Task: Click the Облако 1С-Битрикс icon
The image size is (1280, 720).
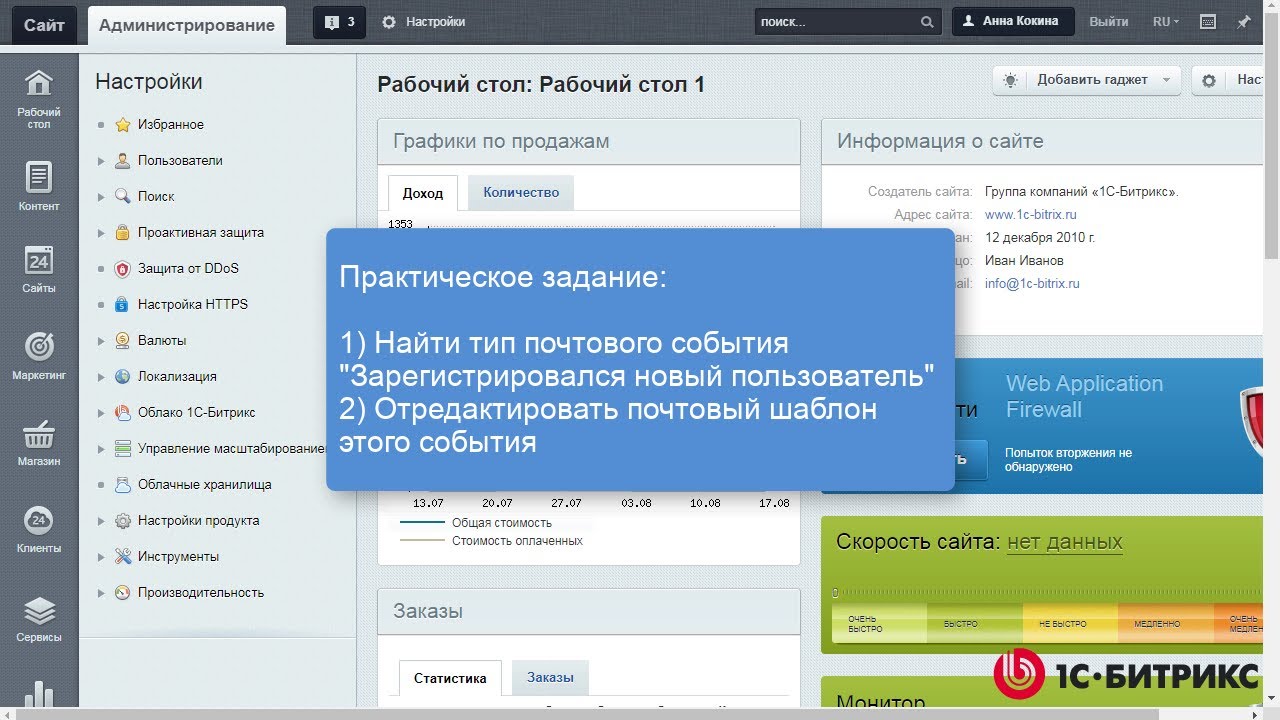Action: (122, 413)
